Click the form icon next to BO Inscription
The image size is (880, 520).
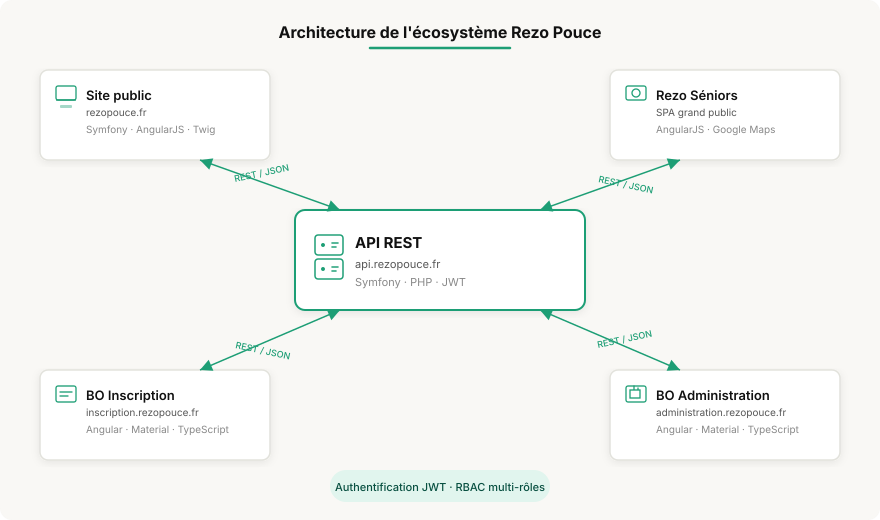65,394
